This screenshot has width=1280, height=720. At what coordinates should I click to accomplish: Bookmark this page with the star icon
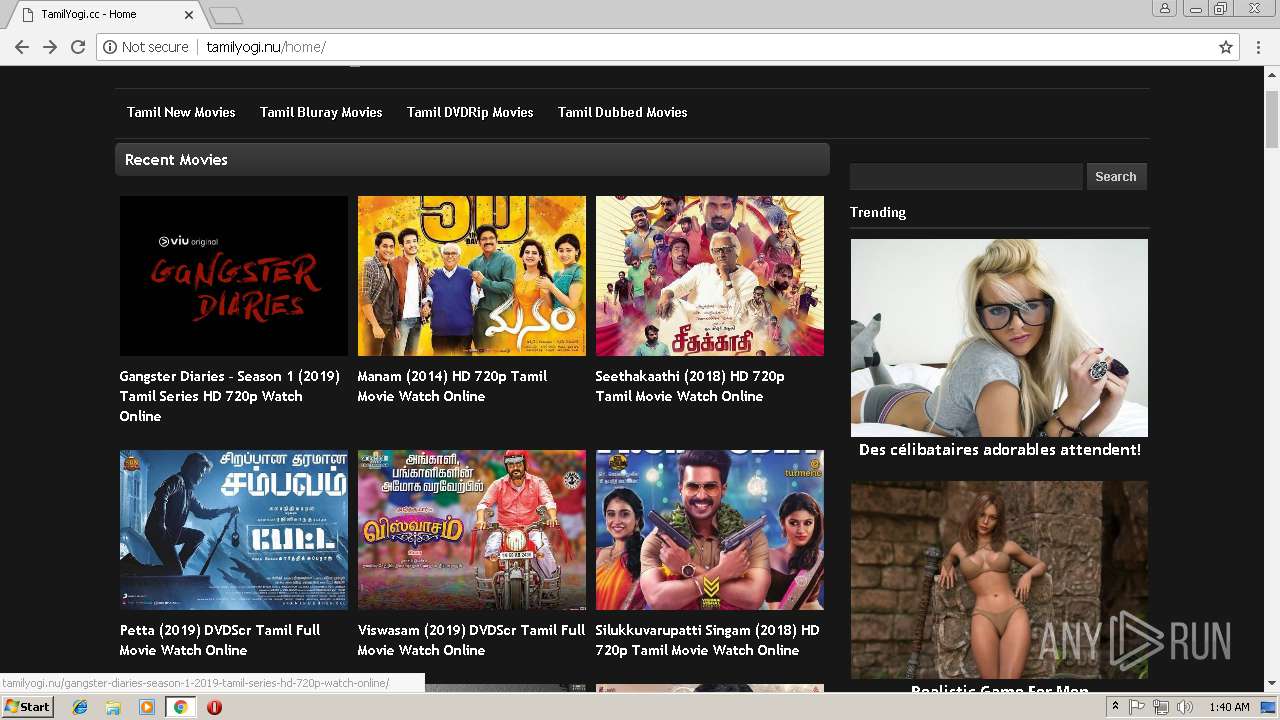click(1226, 47)
